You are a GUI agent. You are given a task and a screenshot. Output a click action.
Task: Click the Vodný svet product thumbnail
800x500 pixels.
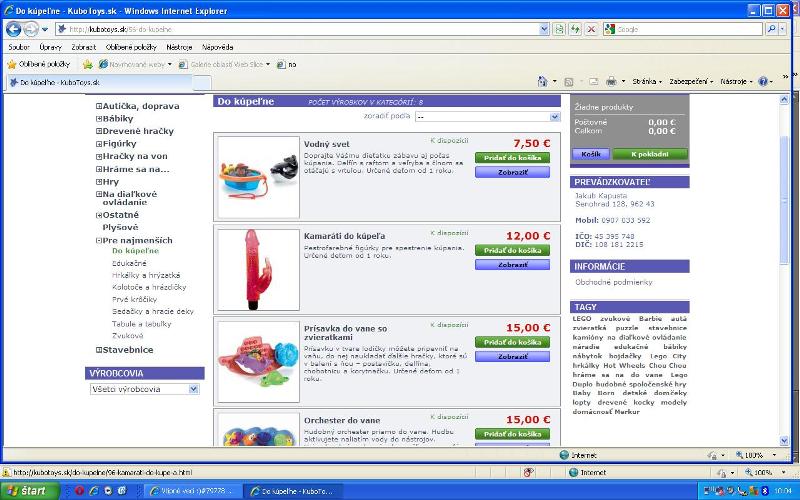[258, 175]
